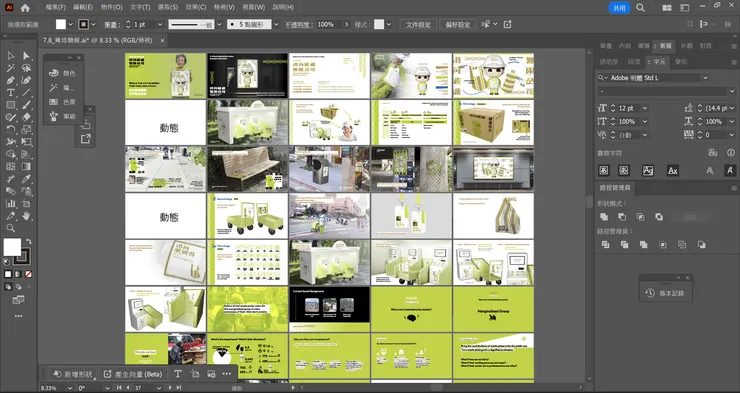Select the Pen tool
This screenshot has width=740, height=393.
pyautogui.click(x=10, y=80)
